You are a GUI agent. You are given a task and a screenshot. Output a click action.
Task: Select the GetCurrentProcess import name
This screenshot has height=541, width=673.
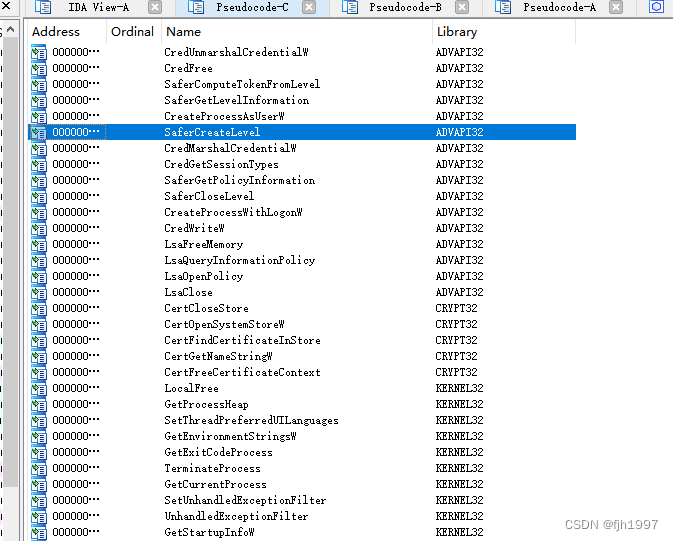(215, 484)
